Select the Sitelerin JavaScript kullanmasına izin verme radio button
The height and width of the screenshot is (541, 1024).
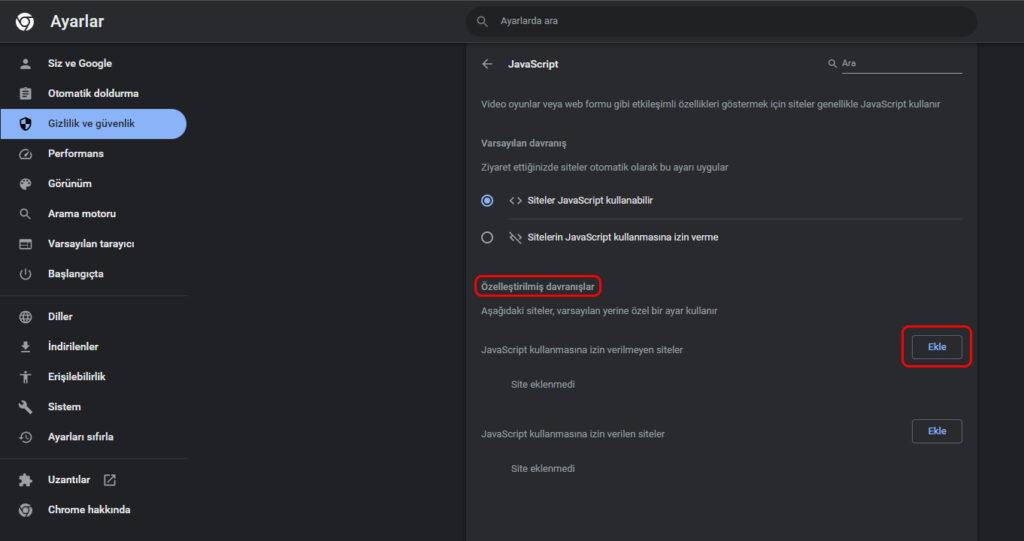487,237
